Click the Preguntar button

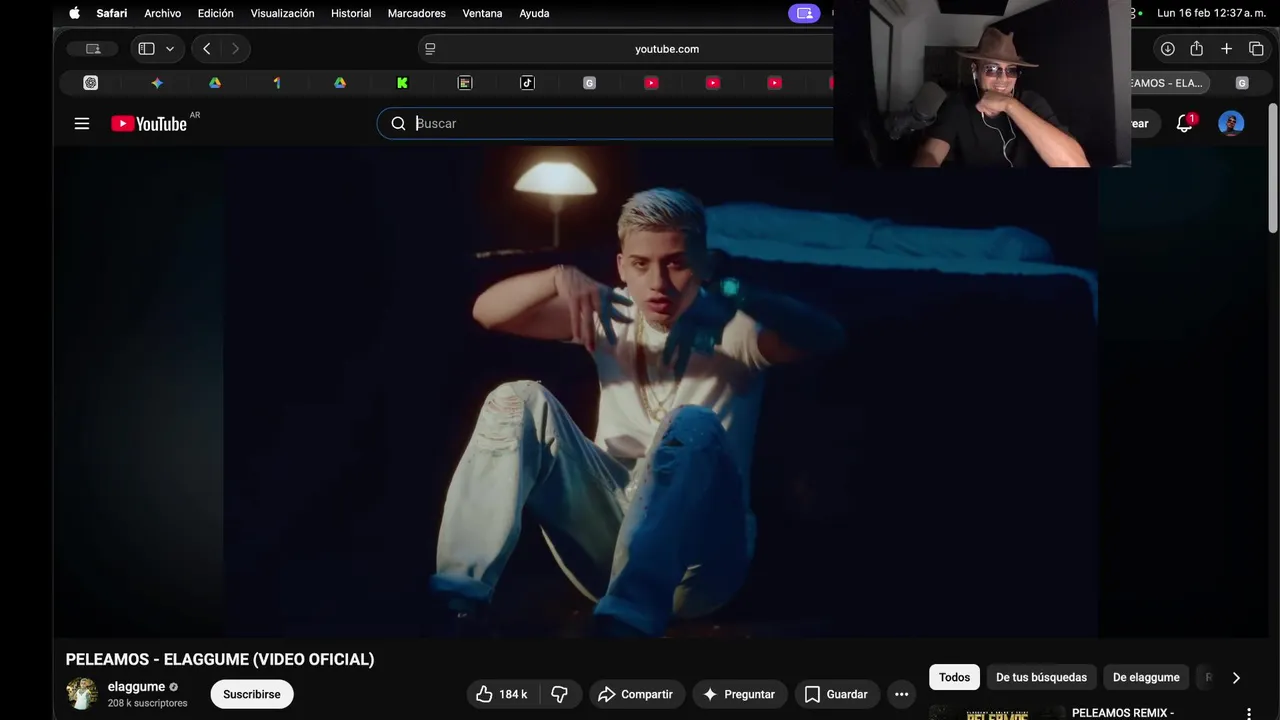pyautogui.click(x=740, y=694)
